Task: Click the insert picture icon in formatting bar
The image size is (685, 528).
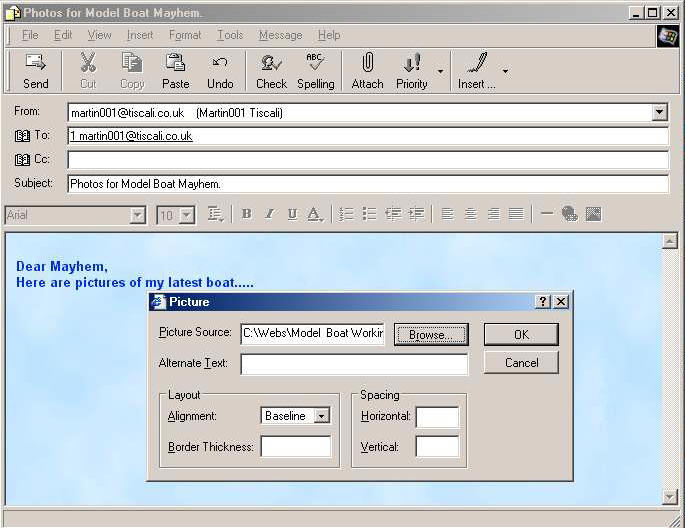Action: (x=593, y=214)
